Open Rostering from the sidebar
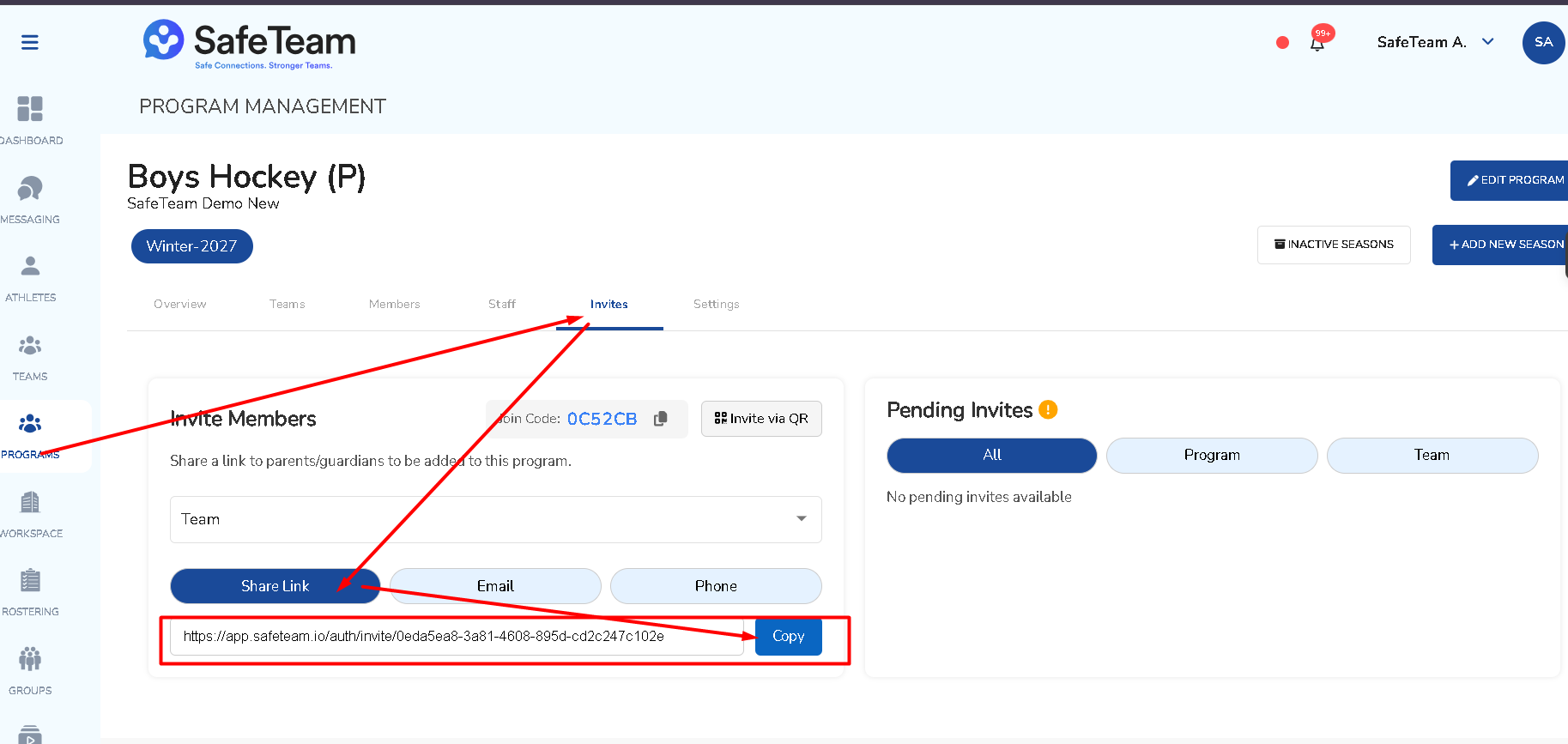The height and width of the screenshot is (744, 1568). 30,592
